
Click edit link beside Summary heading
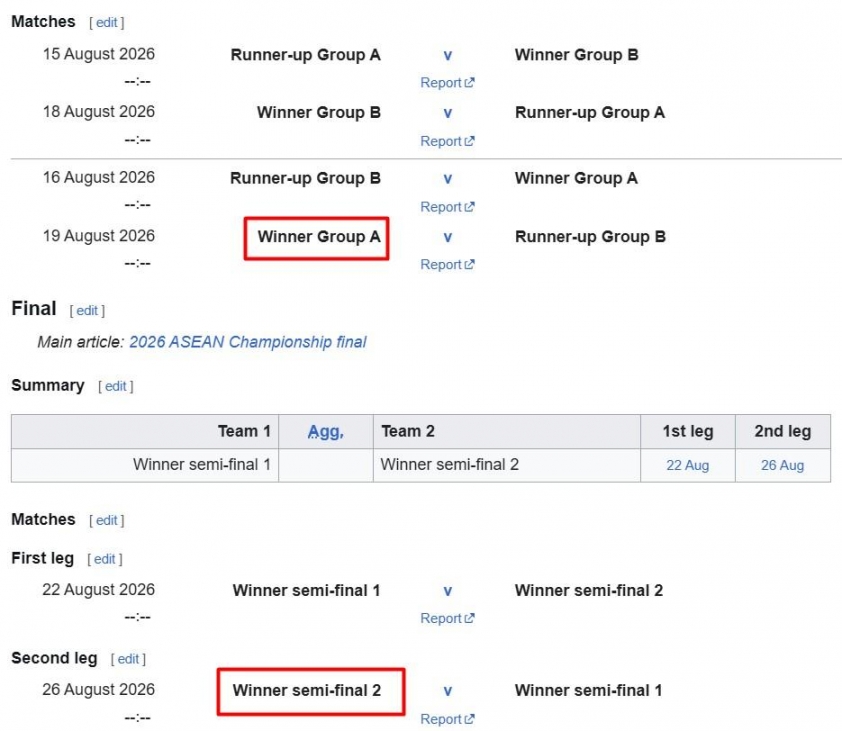115,386
